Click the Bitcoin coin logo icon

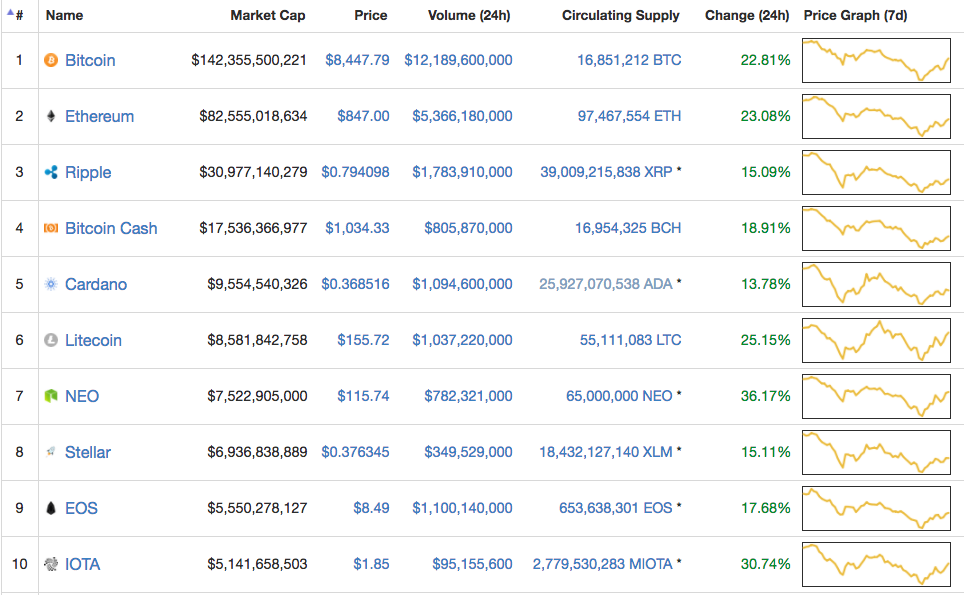51,61
